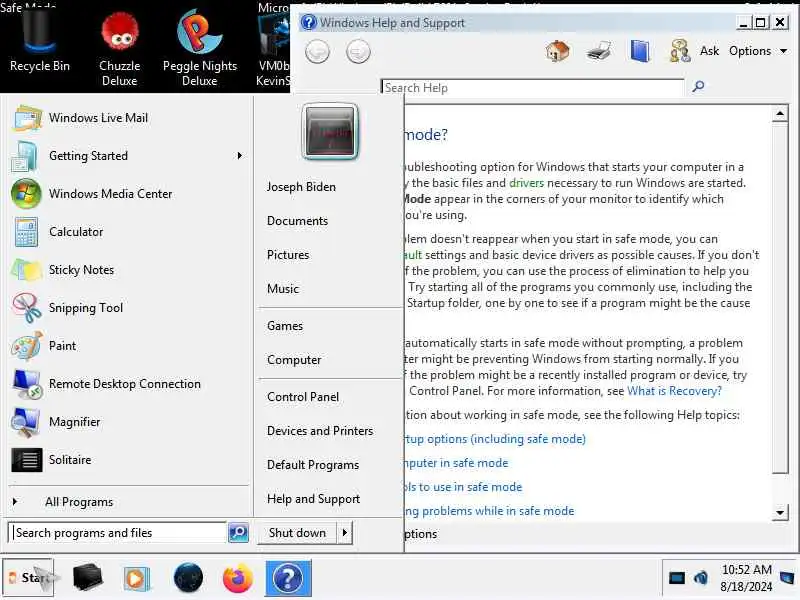Expand the Getting Started submenu arrow
The image size is (800, 600).
pos(239,156)
